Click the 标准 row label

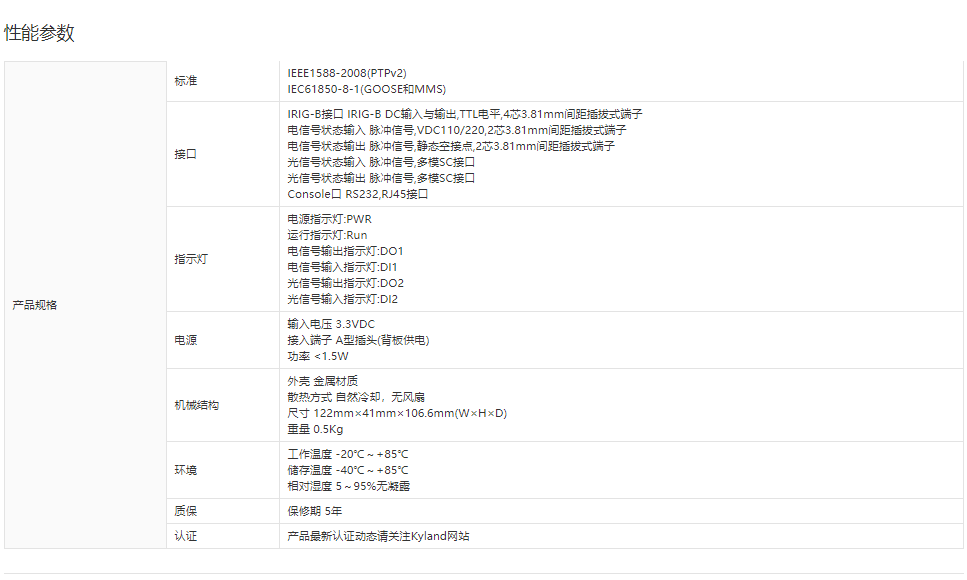click(186, 81)
